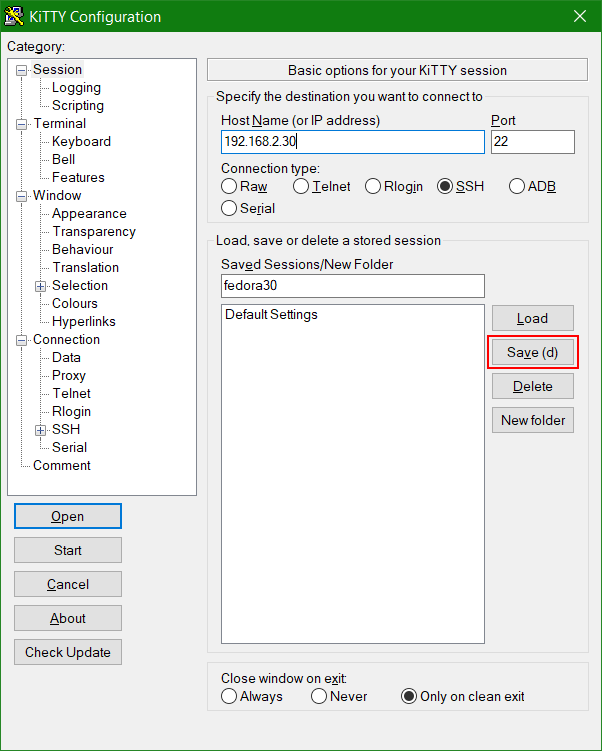The image size is (602, 751).
Task: Open the Logging category
Action: point(76,88)
